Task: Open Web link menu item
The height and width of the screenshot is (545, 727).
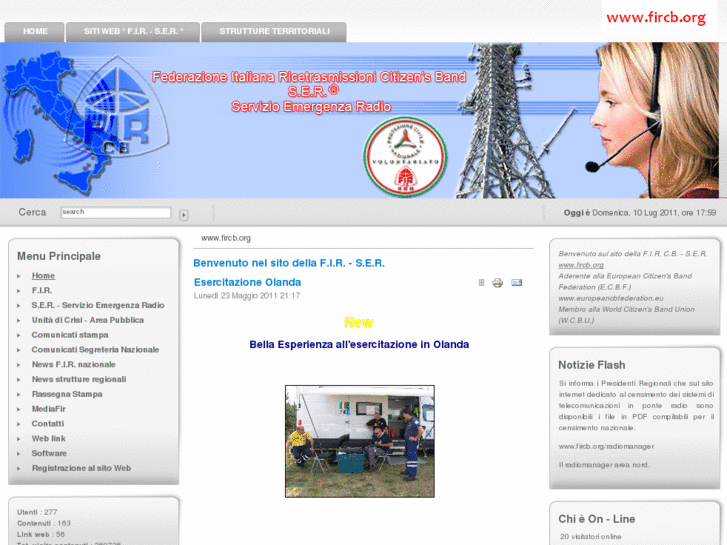Action: point(49,439)
